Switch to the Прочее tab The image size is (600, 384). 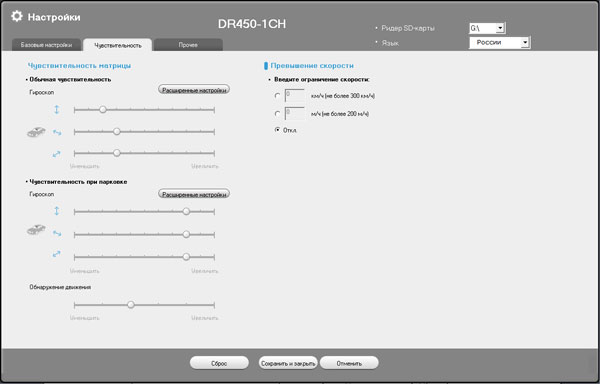(x=188, y=45)
